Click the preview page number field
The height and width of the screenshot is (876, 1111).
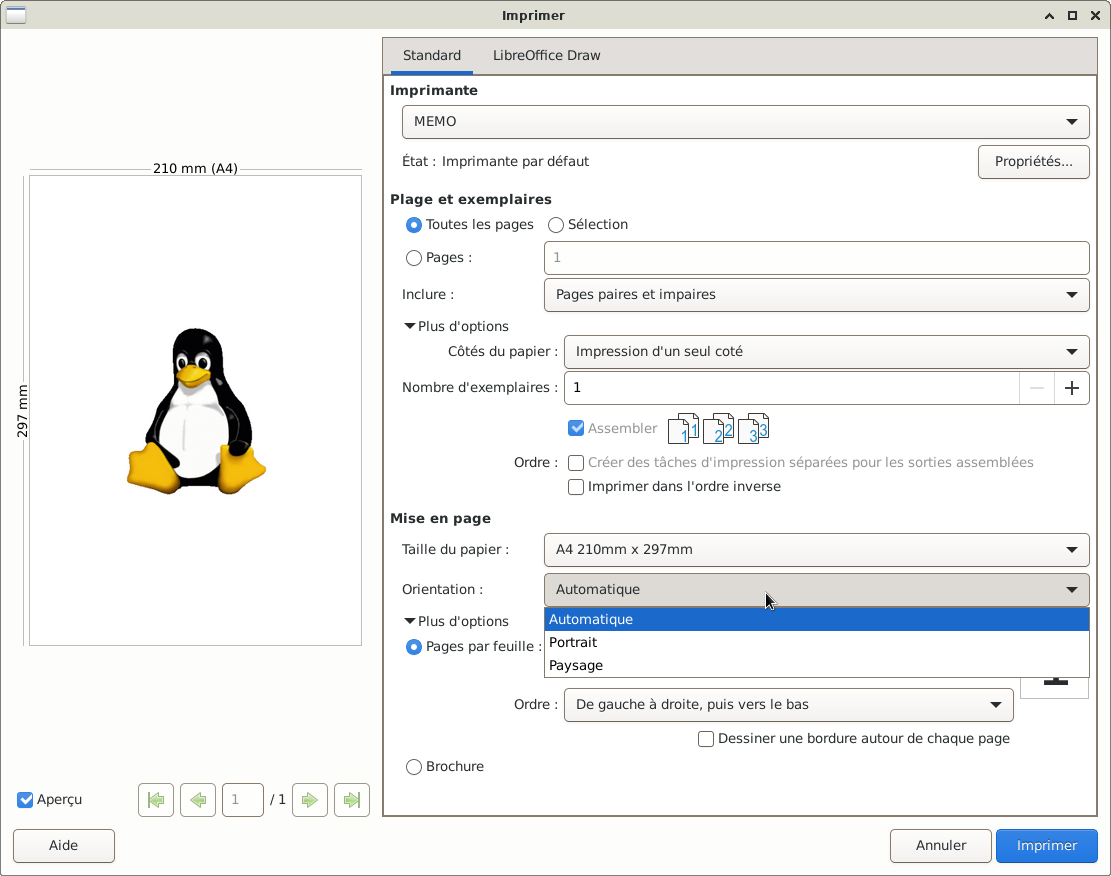[243, 800]
